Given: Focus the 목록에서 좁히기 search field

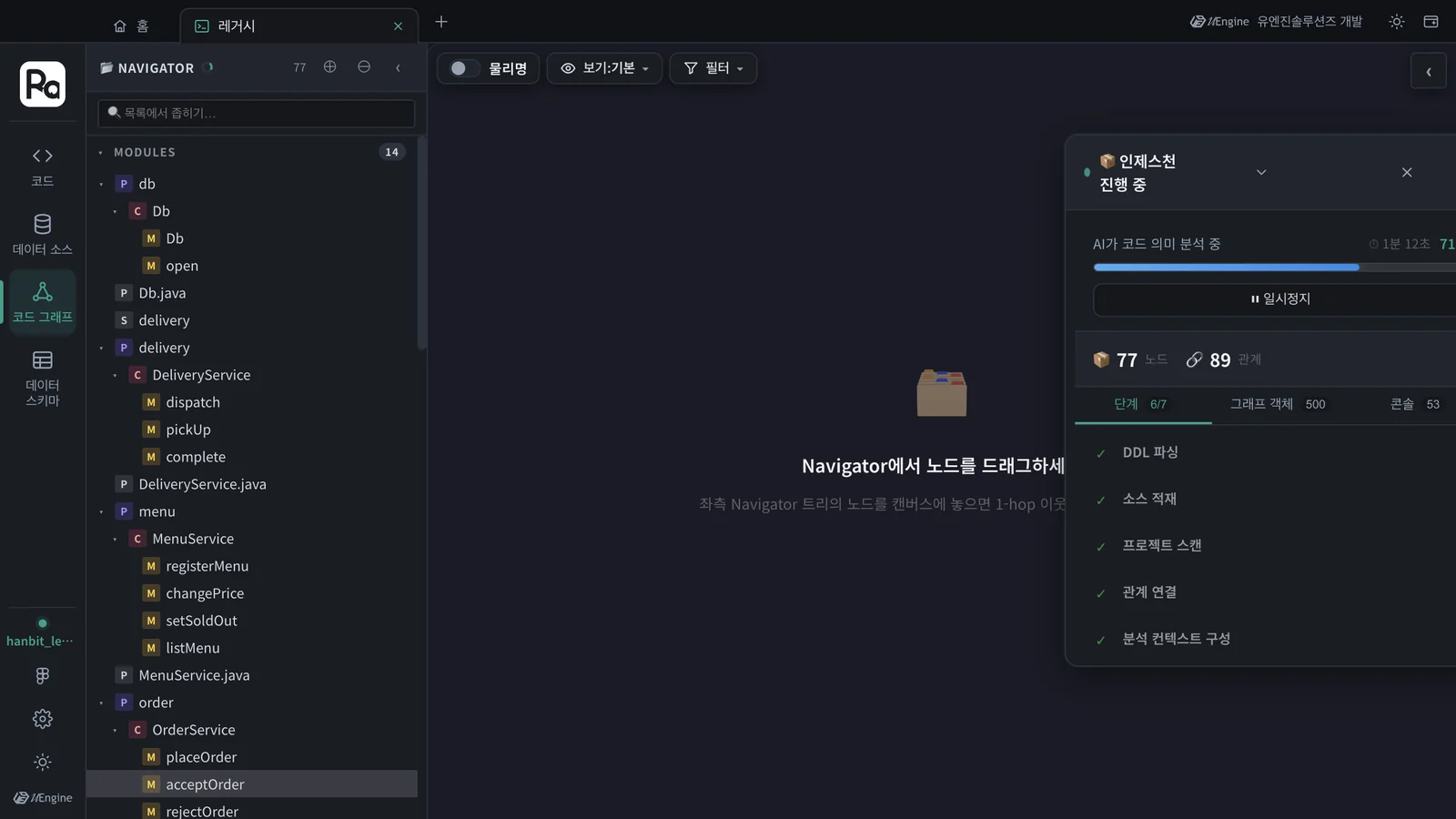Looking at the screenshot, I should 257,113.
